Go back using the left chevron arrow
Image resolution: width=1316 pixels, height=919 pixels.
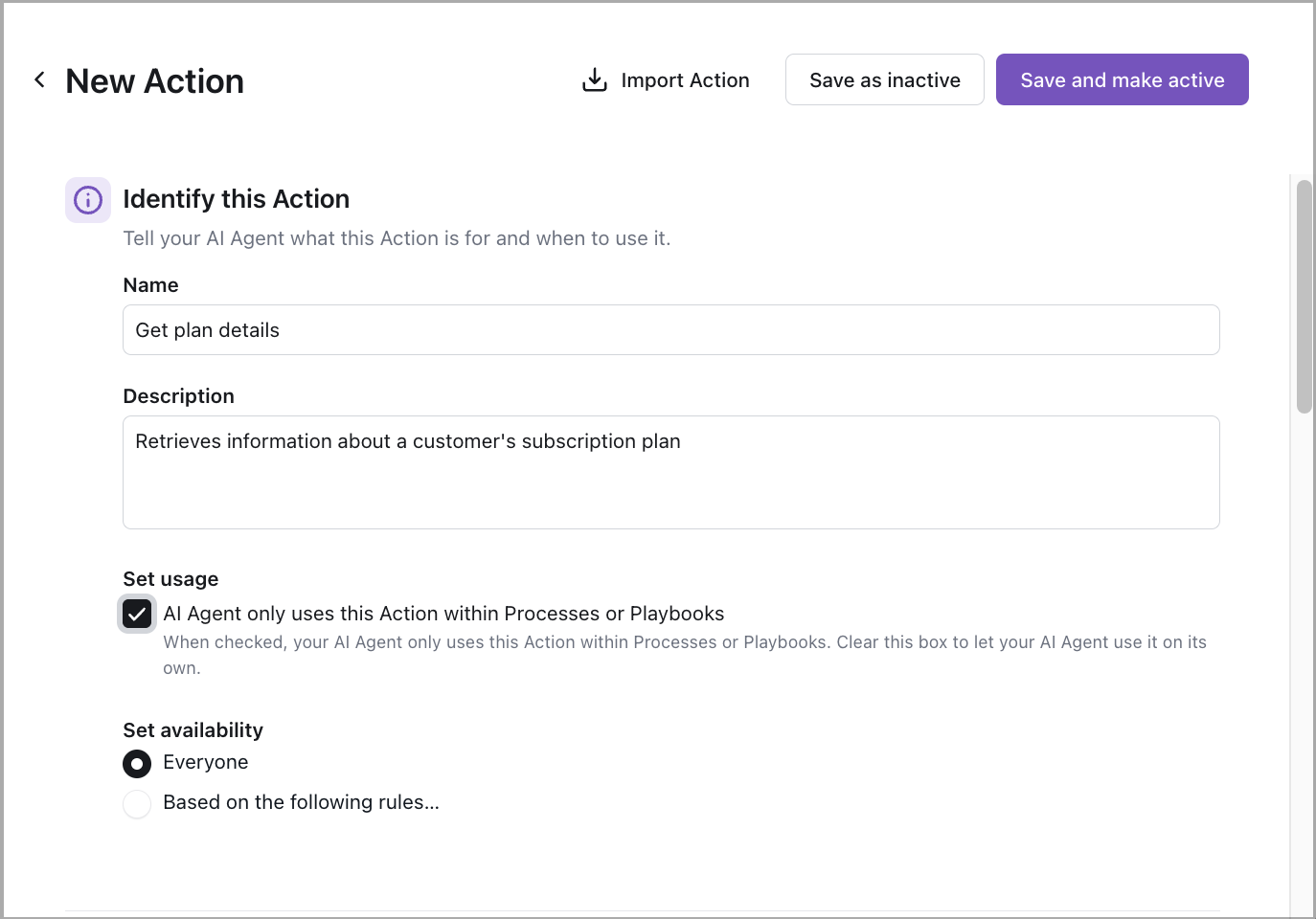click(x=39, y=80)
